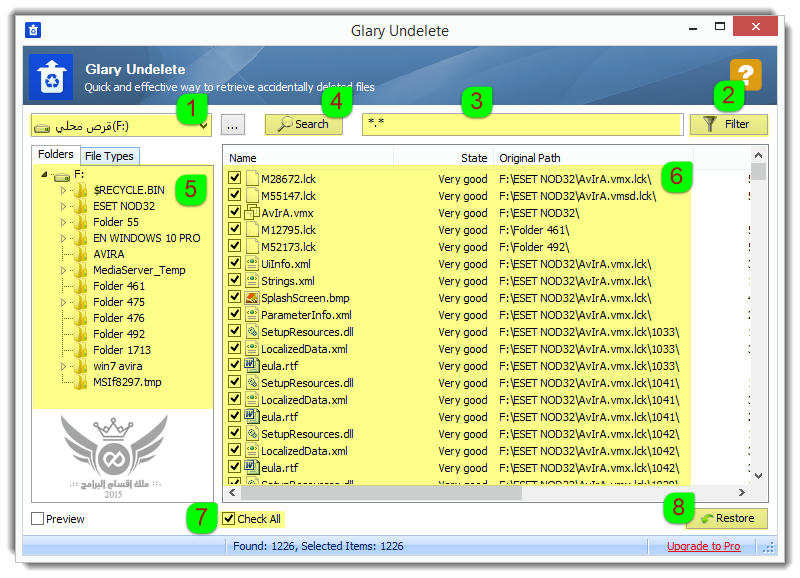
Task: Click the MediaServer_Temp folder icon
Action: [x=80, y=270]
